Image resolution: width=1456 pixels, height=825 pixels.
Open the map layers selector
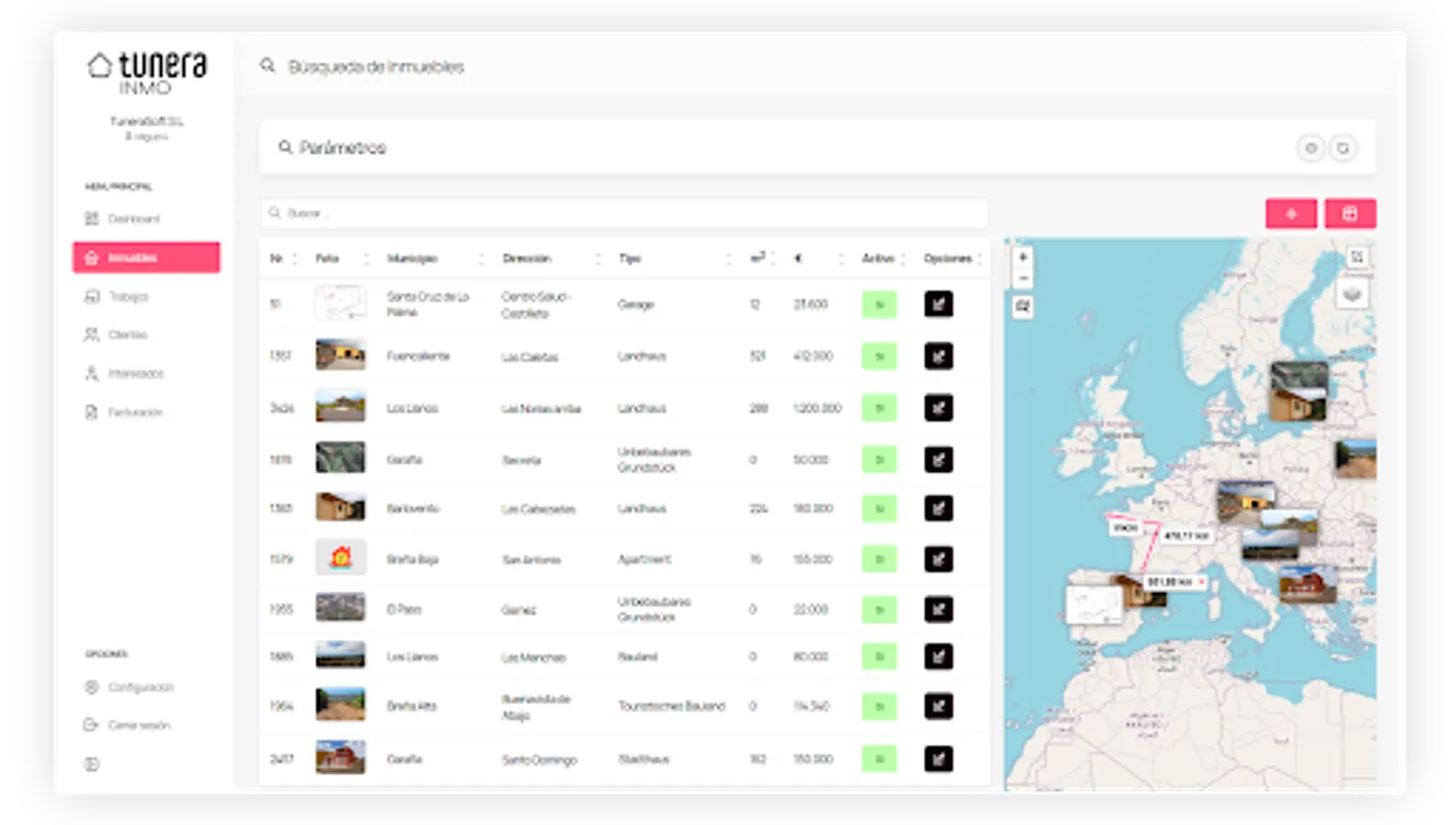1352,294
